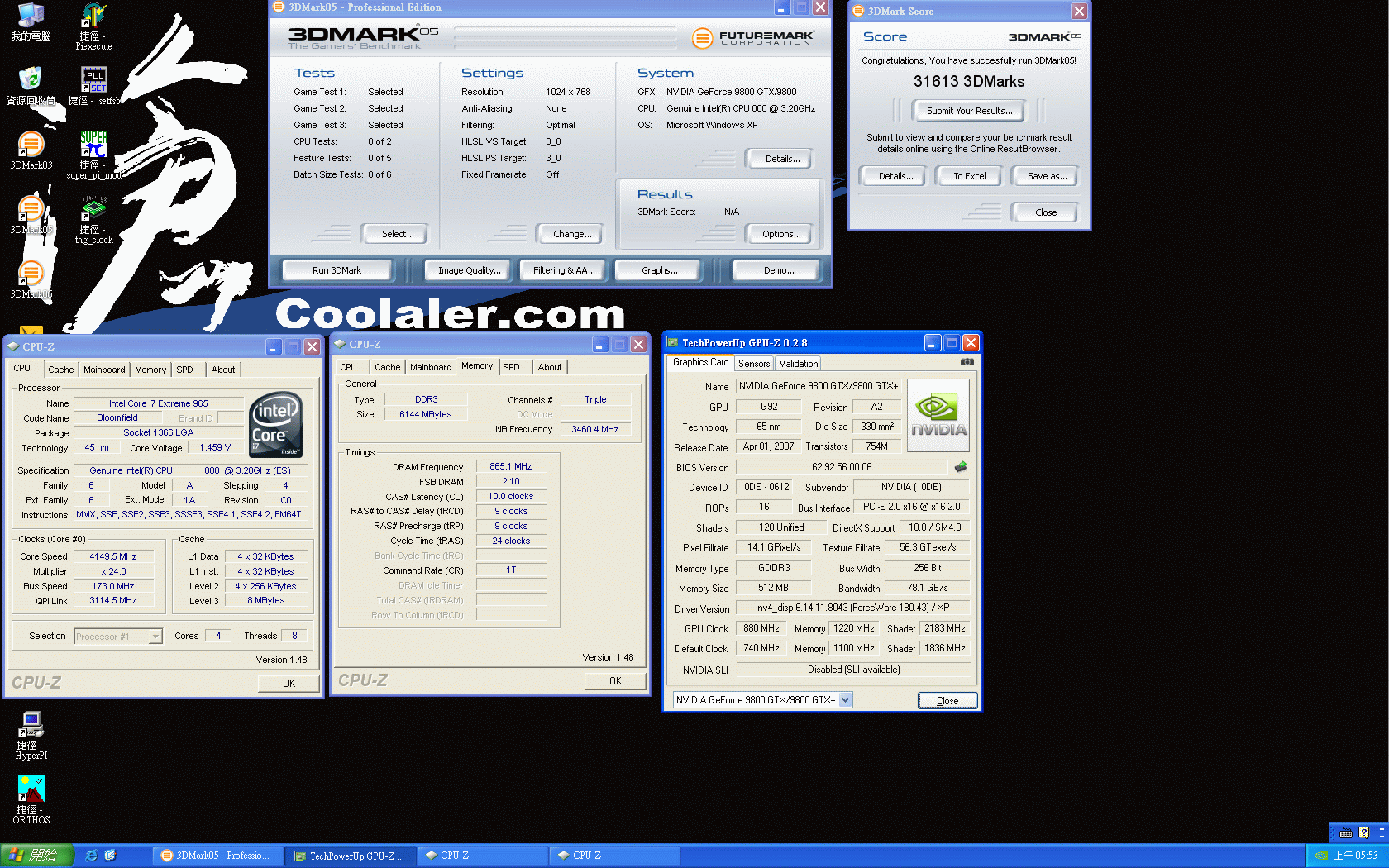Click OK in left CPU-Z window

289,683
